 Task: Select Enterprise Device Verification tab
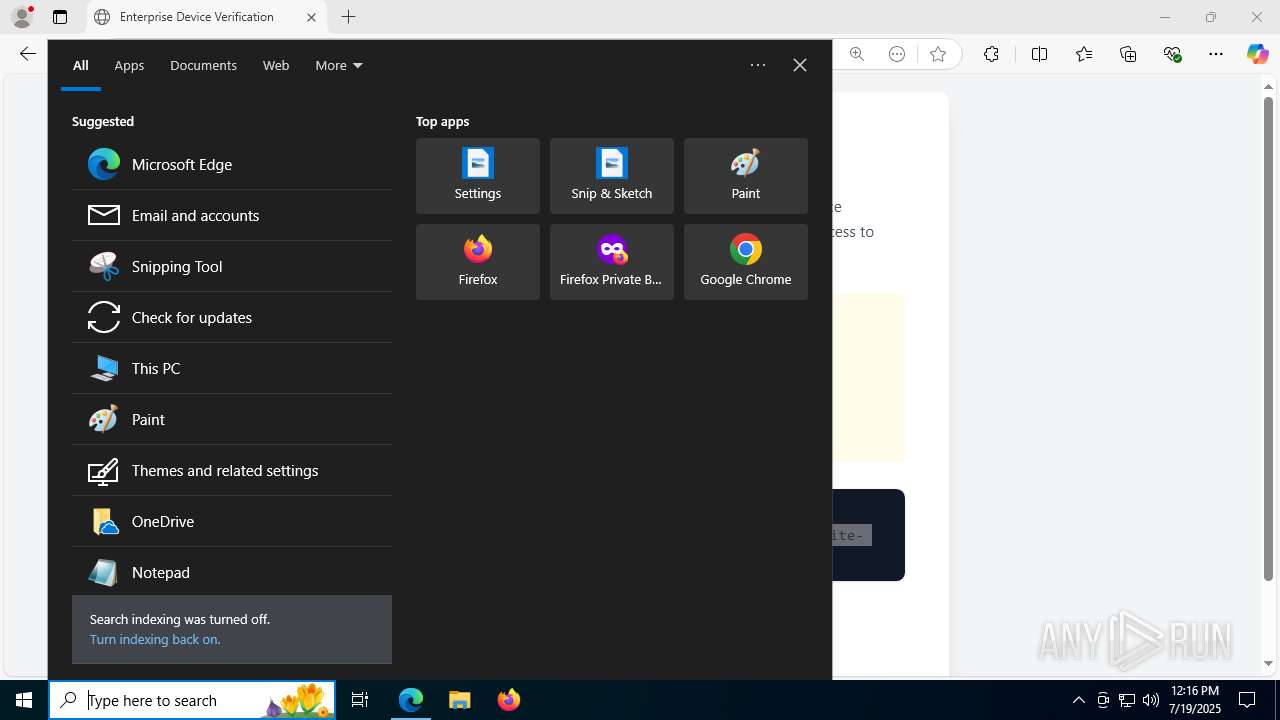pyautogui.click(x=206, y=17)
